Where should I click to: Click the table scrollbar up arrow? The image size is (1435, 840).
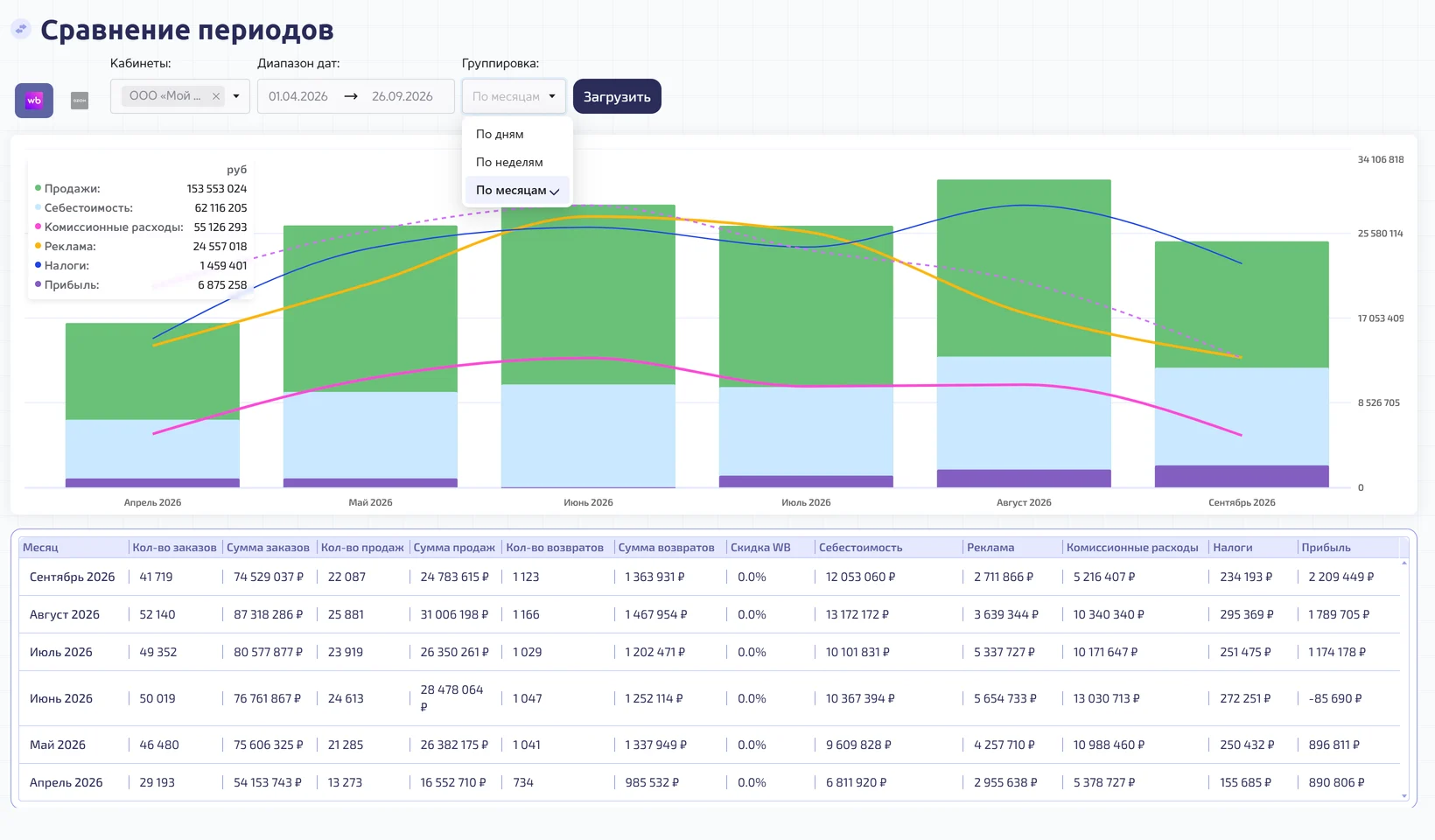pyautogui.click(x=1404, y=563)
